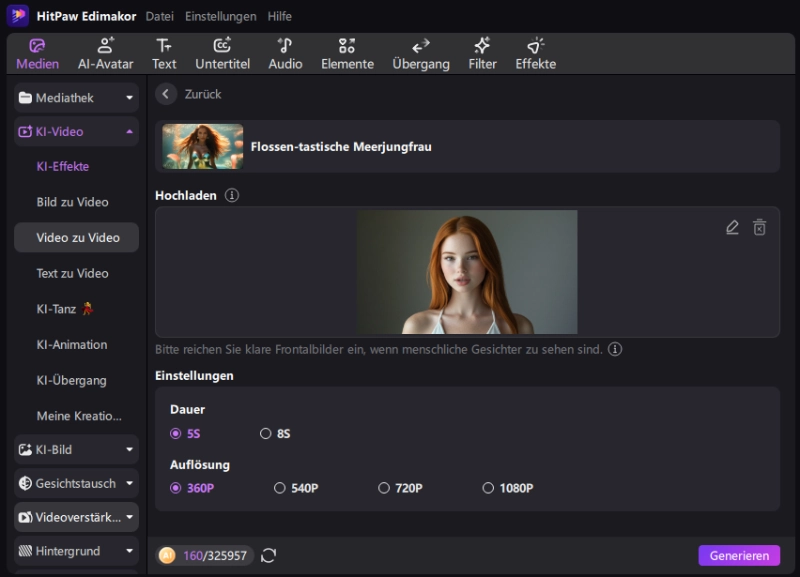Refresh the credits counter
Image resolution: width=800 pixels, height=577 pixels.
pyautogui.click(x=268, y=556)
